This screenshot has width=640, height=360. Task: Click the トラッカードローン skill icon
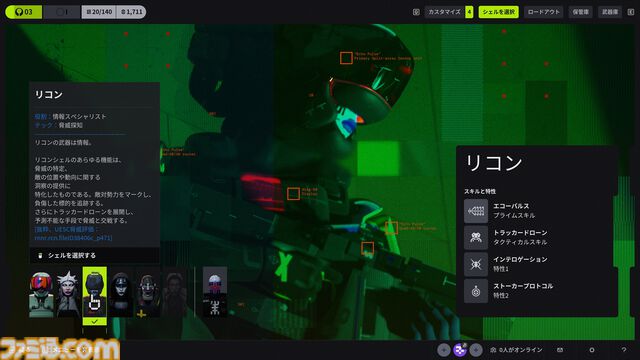click(476, 238)
